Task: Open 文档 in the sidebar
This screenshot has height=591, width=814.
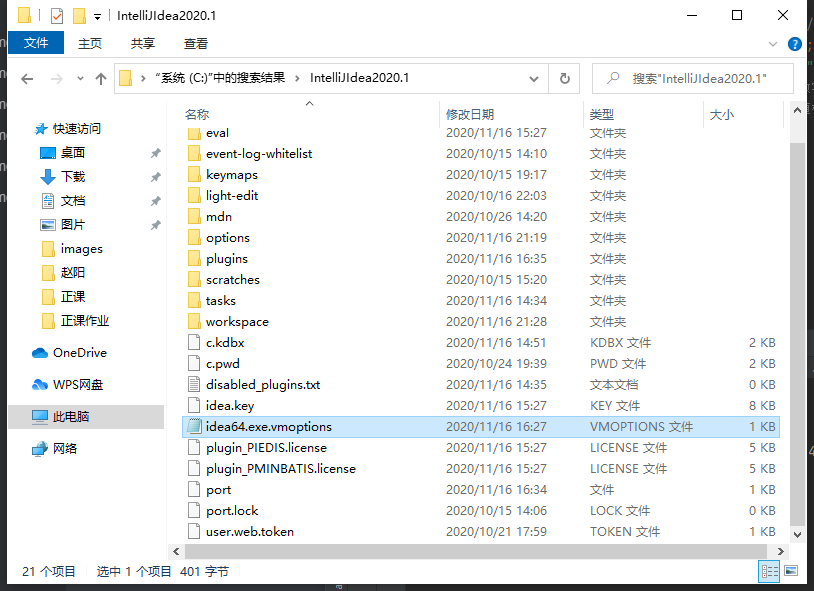Action: coord(73,200)
